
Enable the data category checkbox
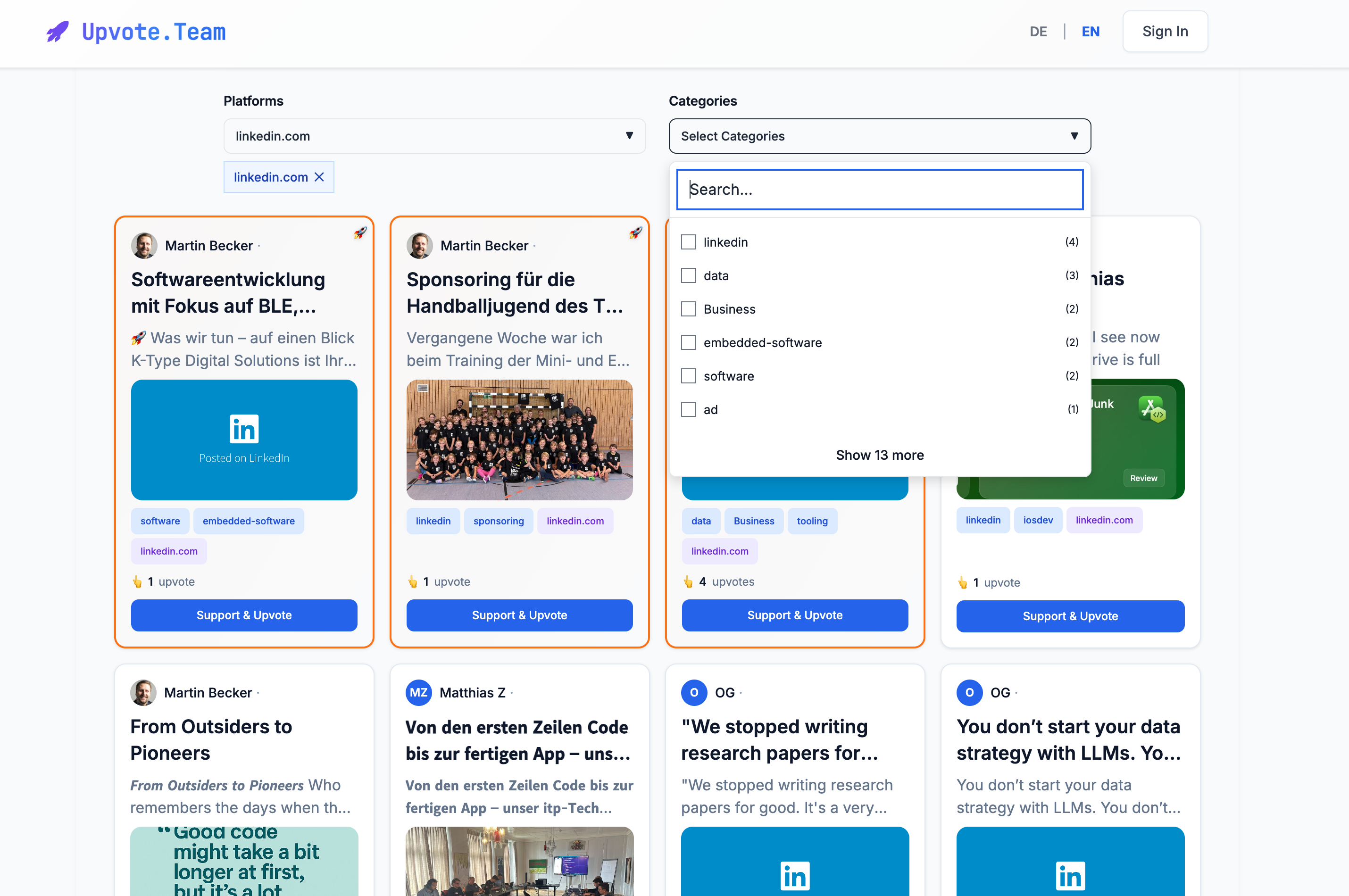click(x=689, y=275)
